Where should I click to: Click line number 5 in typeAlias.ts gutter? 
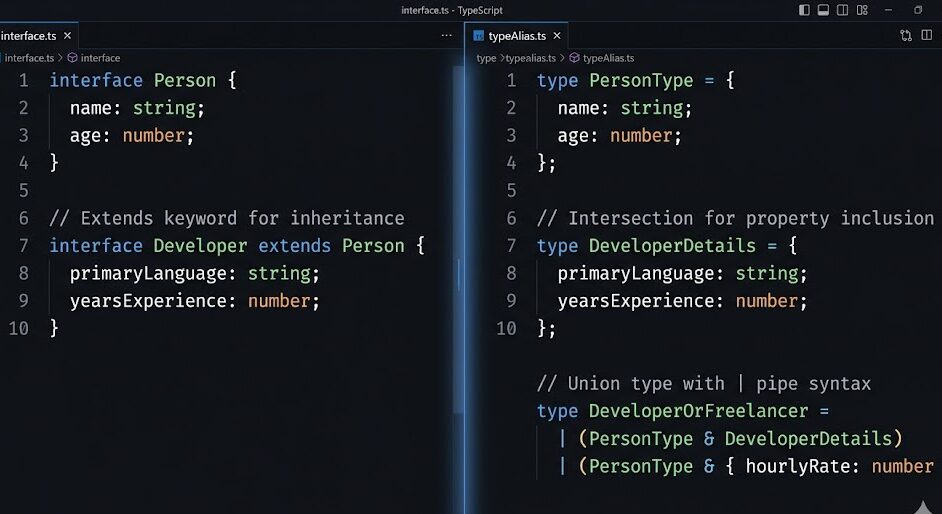point(511,190)
